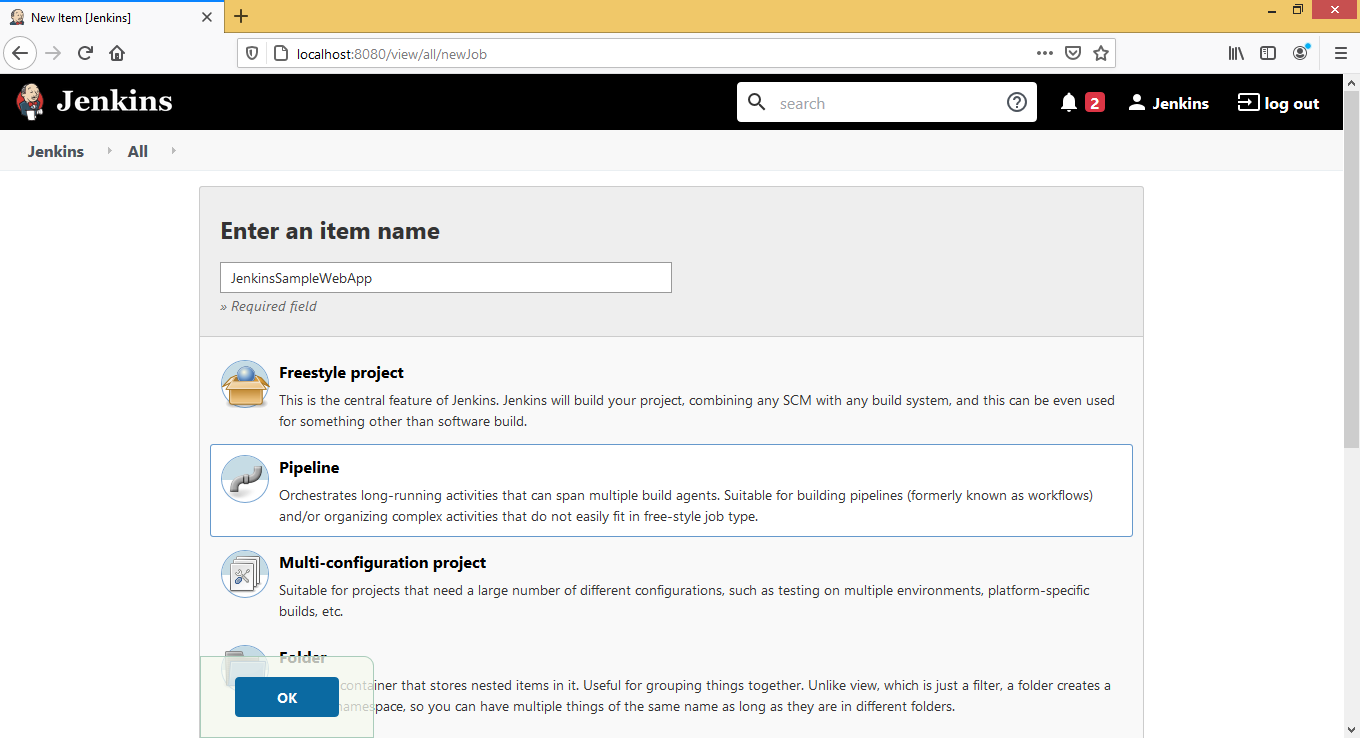Save page to Pocket icon
1360x738 pixels.
pyautogui.click(x=1072, y=53)
